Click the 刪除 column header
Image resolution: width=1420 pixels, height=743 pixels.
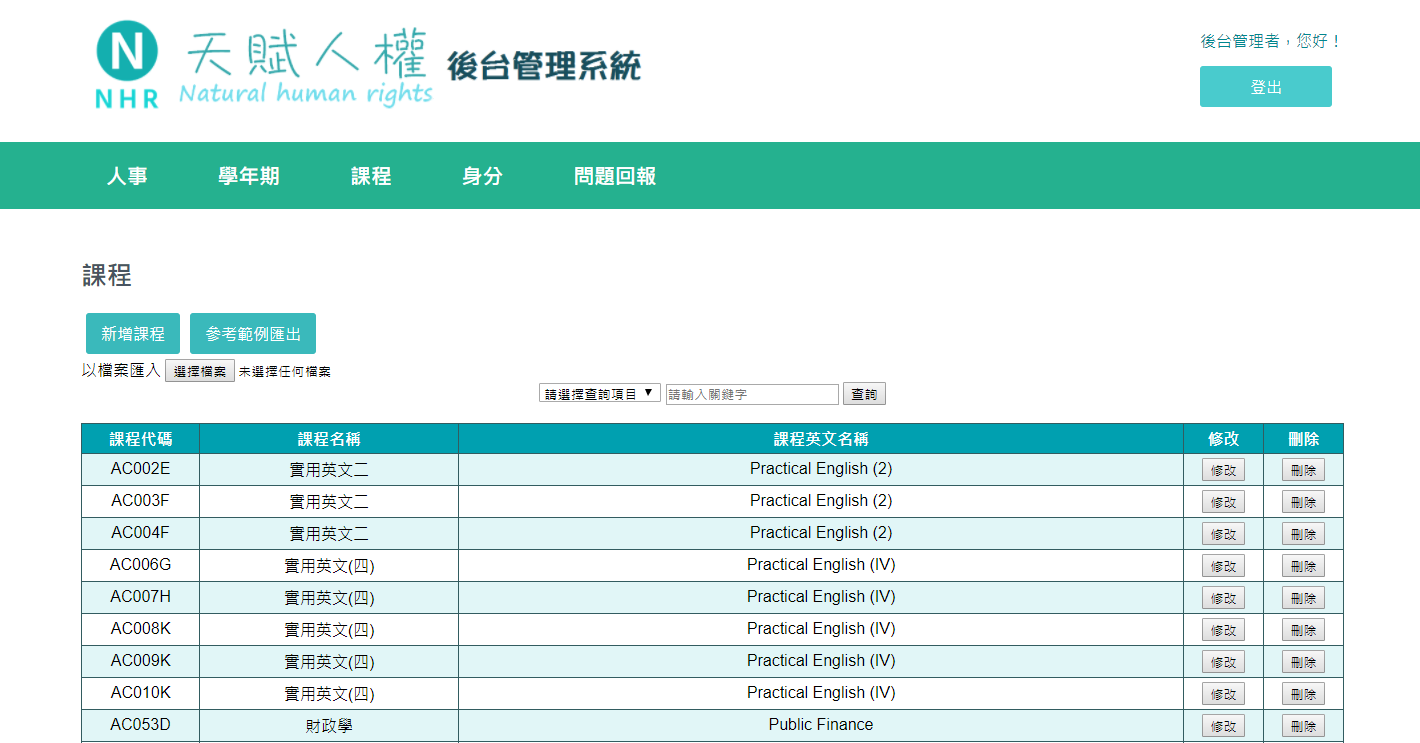click(x=1303, y=439)
